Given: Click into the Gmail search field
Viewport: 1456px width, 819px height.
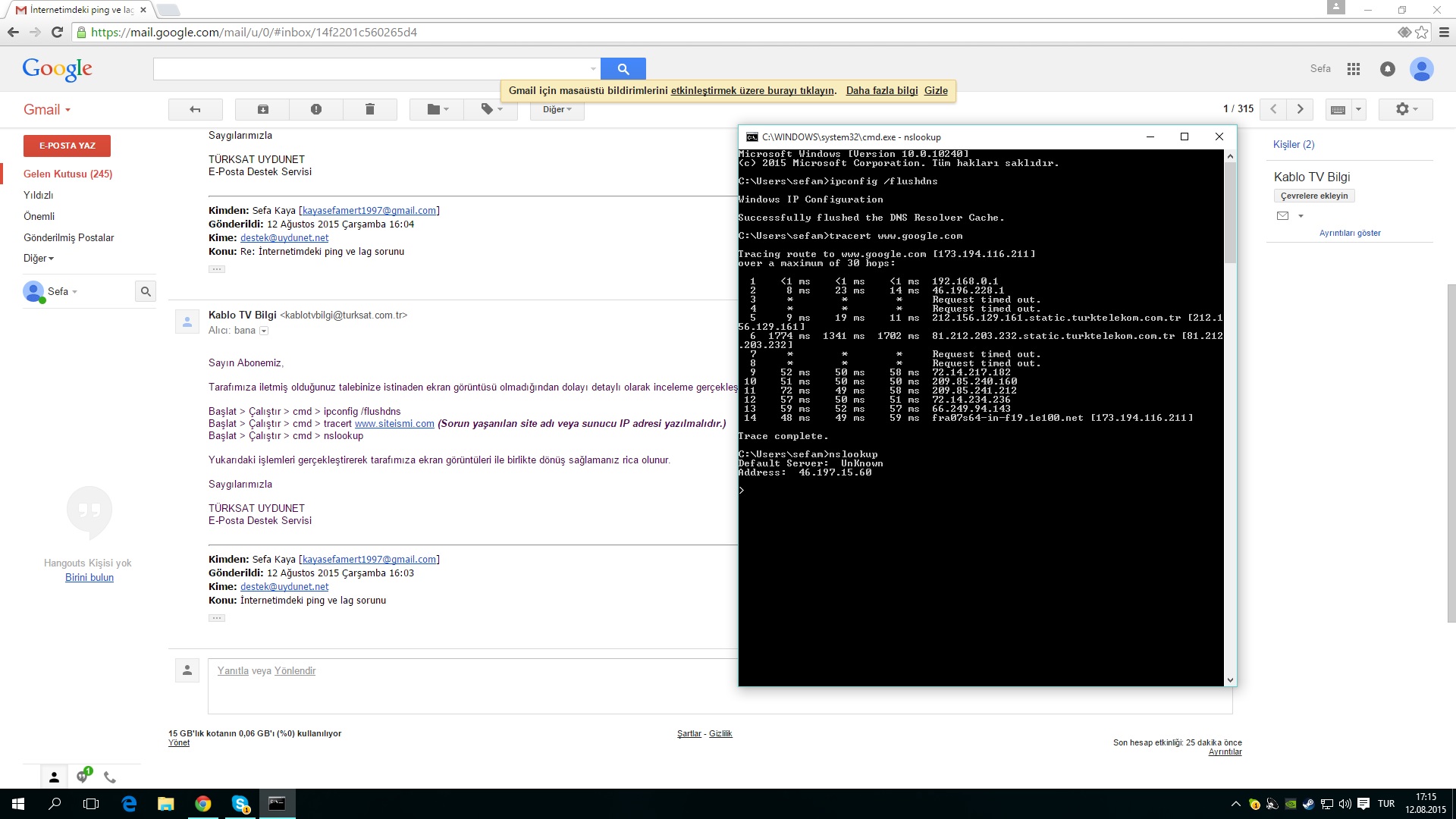Looking at the screenshot, I should [x=370, y=69].
